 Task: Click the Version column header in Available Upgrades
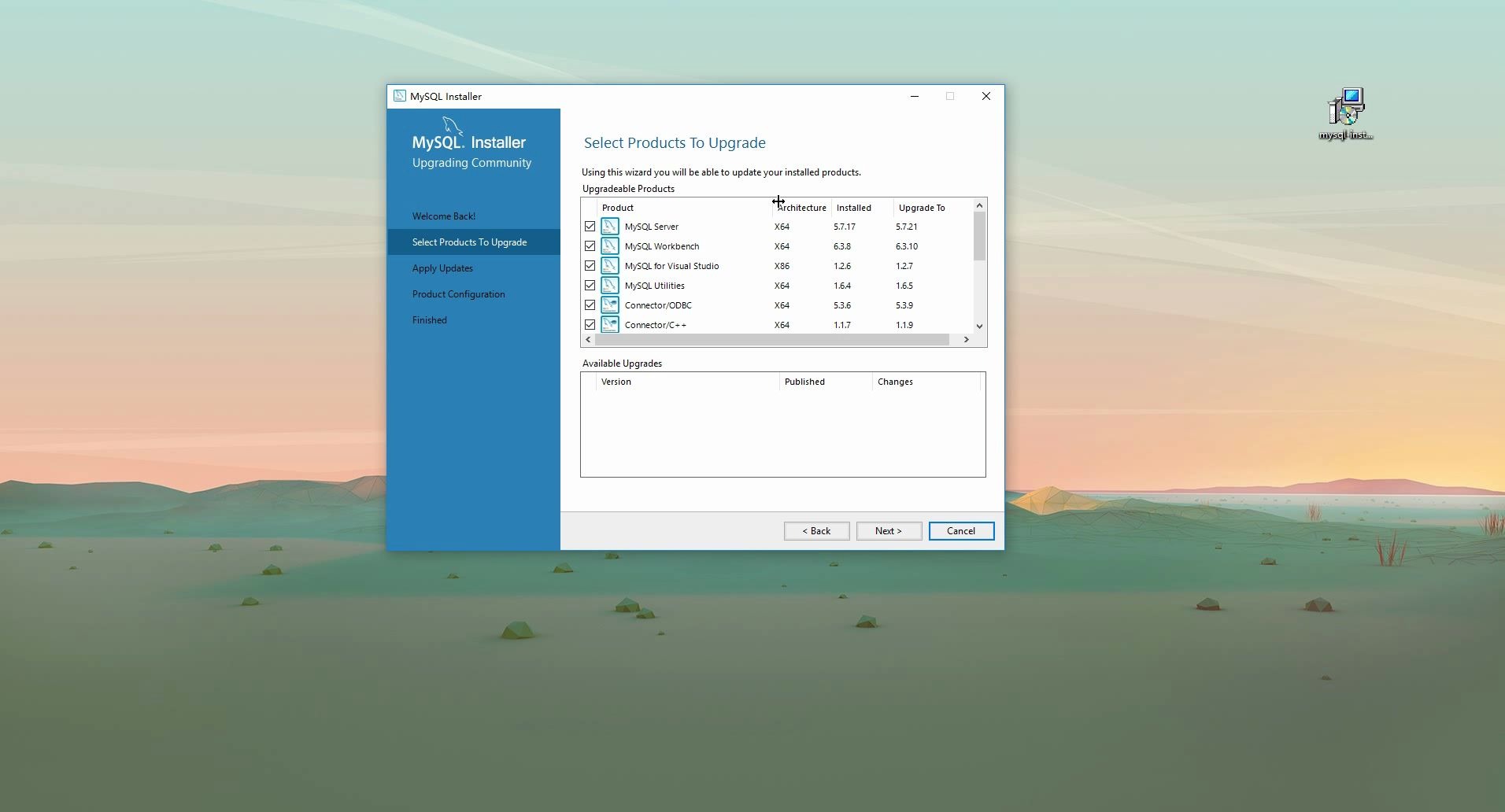(688, 382)
